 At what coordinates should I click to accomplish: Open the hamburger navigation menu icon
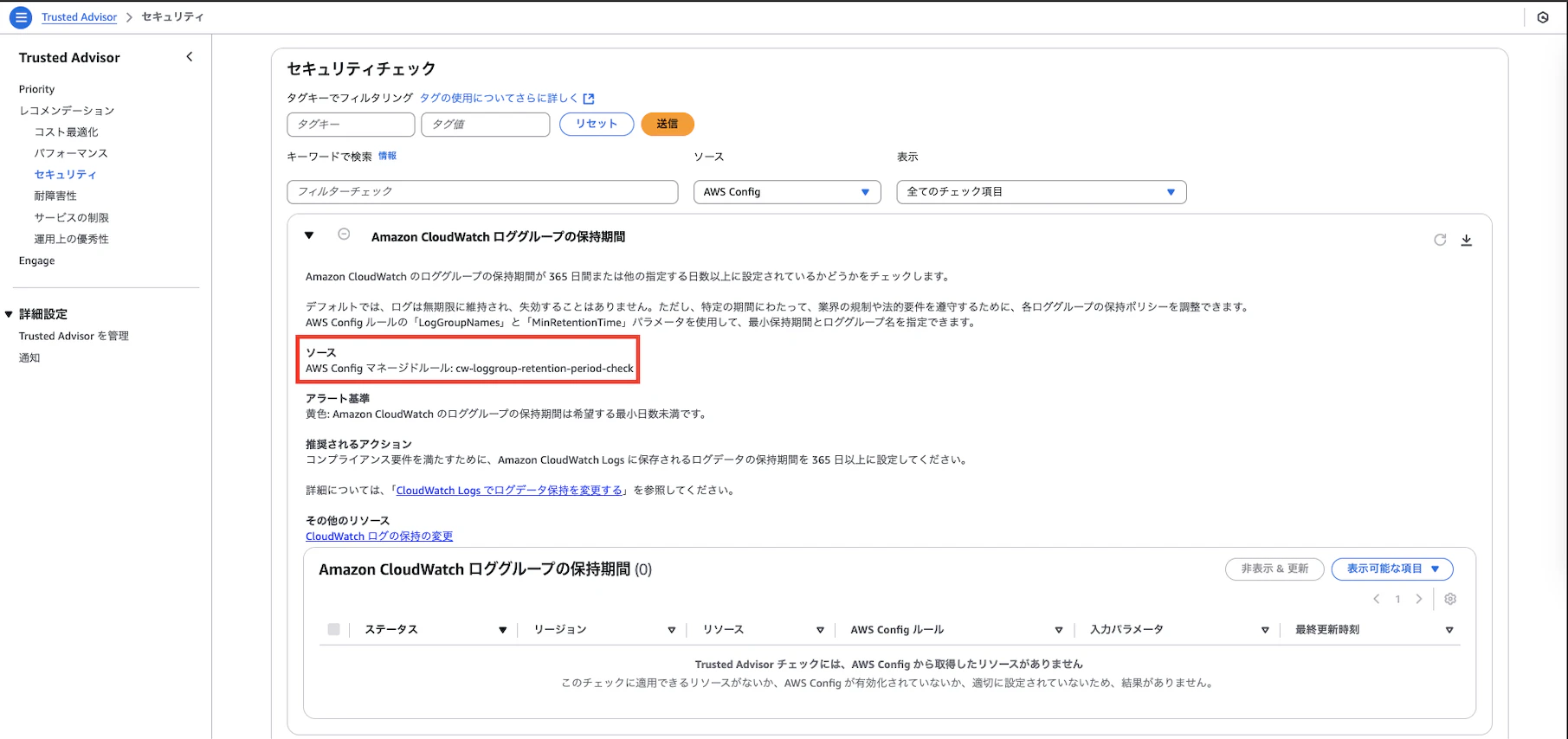coord(21,17)
